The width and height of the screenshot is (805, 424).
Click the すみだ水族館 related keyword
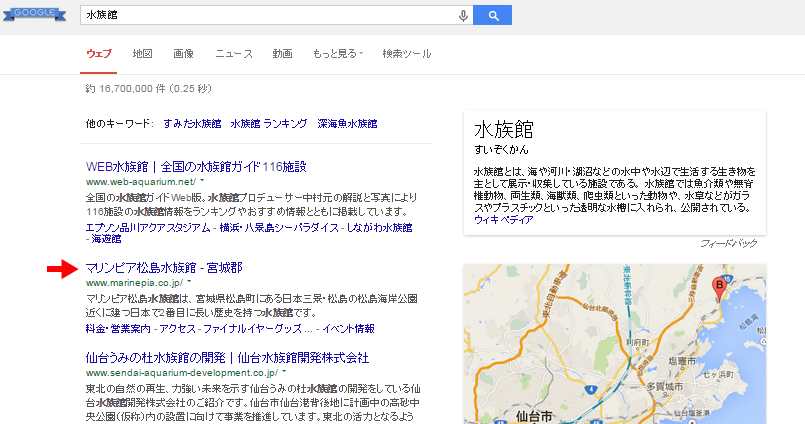(x=192, y=124)
